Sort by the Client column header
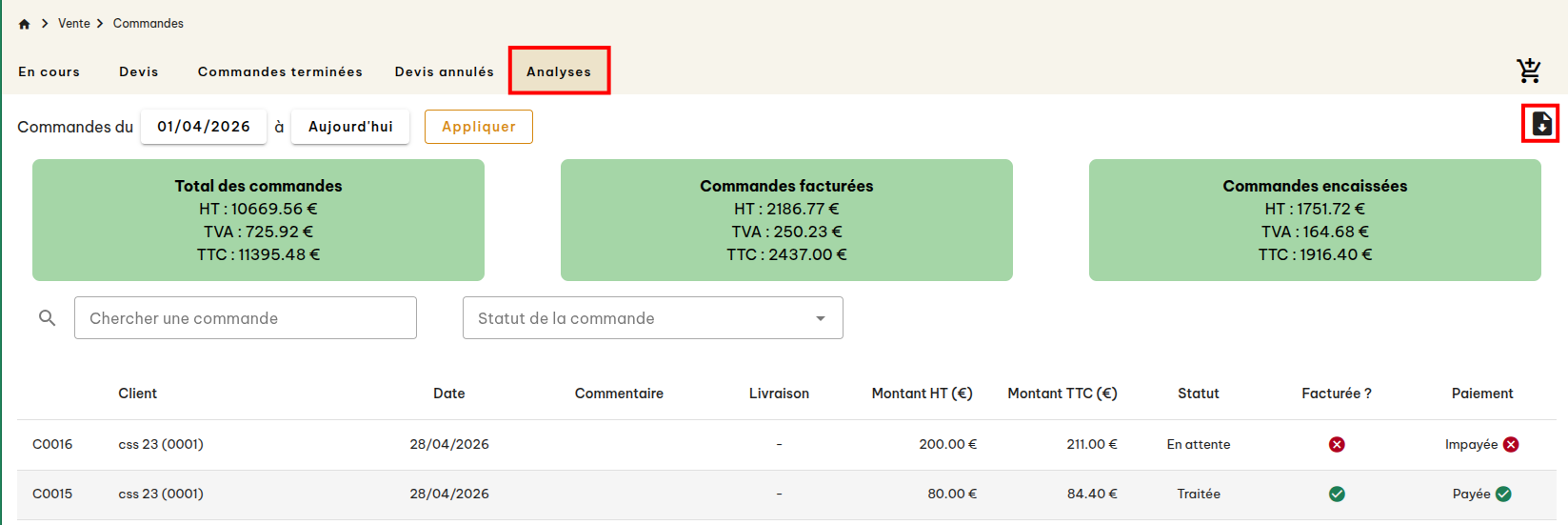 click(138, 394)
